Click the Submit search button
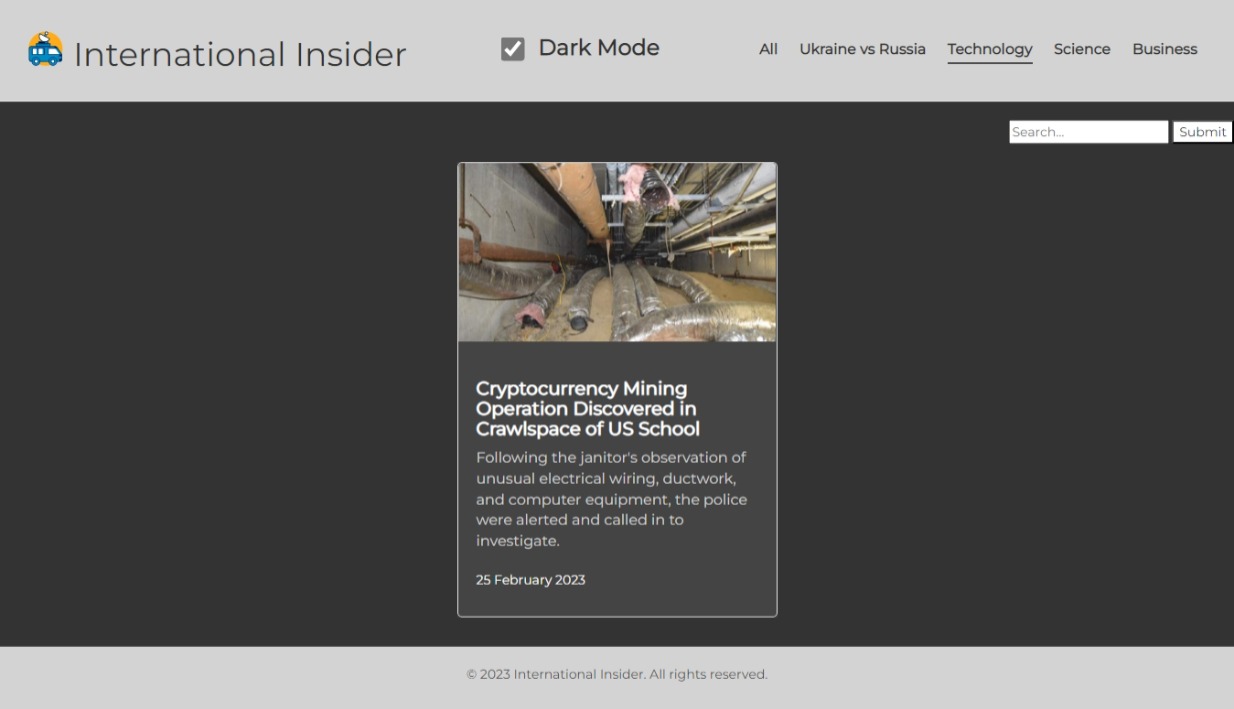 pos(1202,132)
